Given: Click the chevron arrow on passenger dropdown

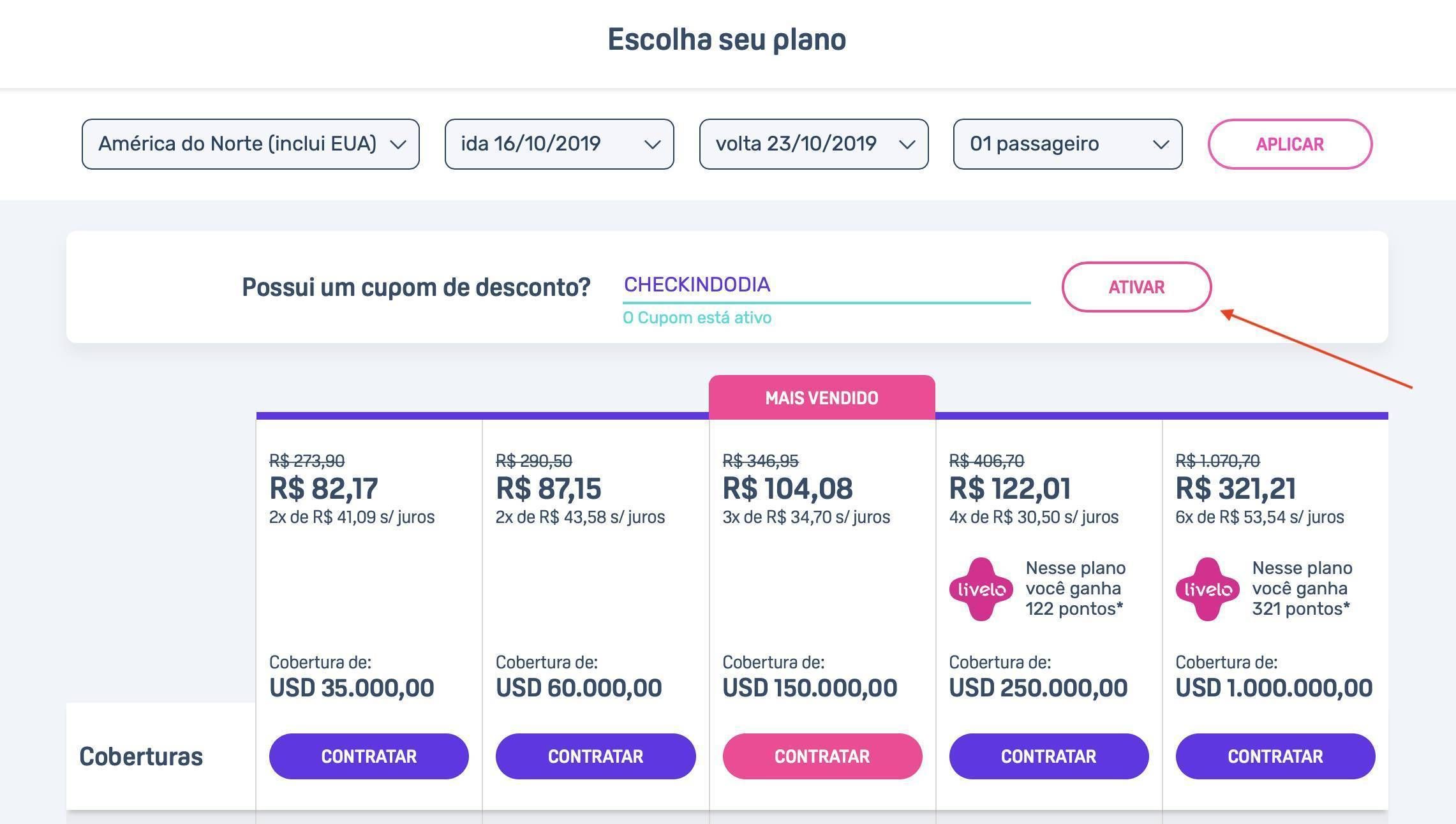Looking at the screenshot, I should [1161, 145].
